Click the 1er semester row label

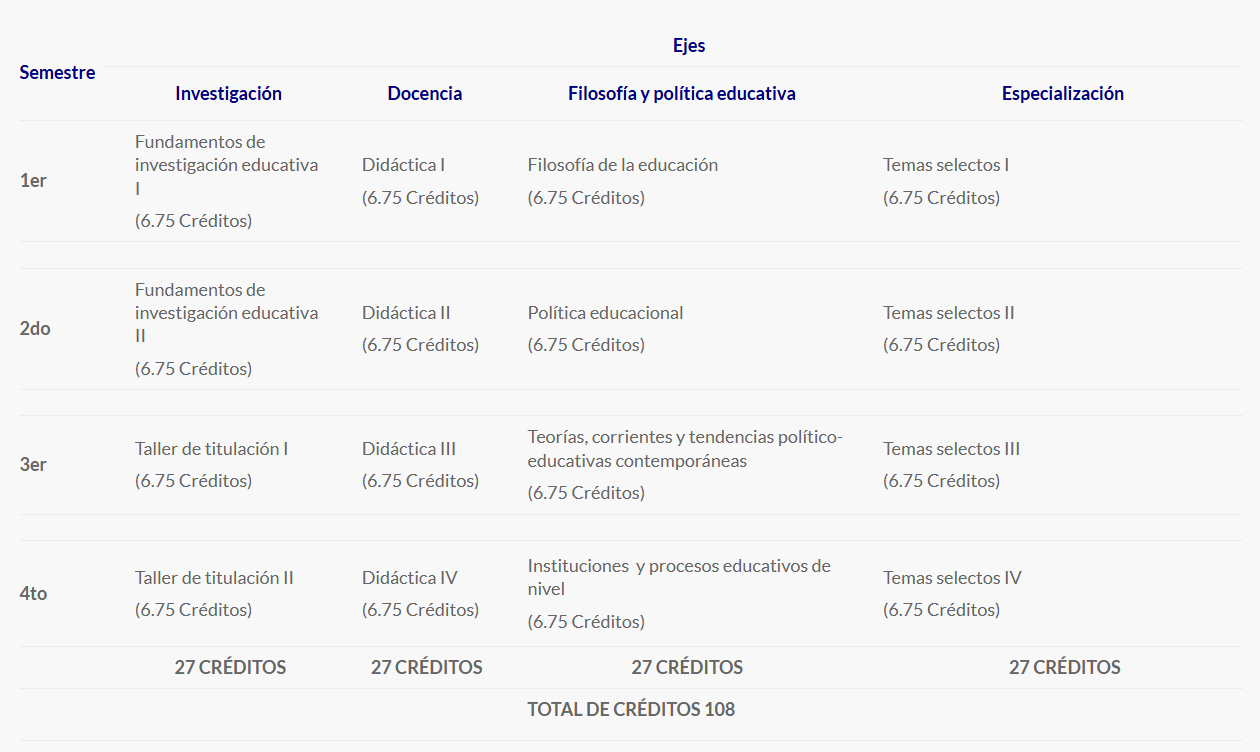(x=33, y=181)
